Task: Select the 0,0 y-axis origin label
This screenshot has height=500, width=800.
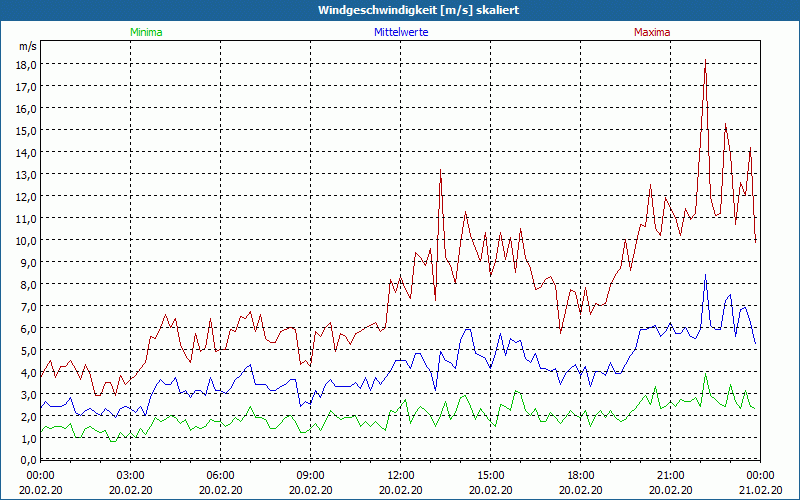Action: [27, 460]
